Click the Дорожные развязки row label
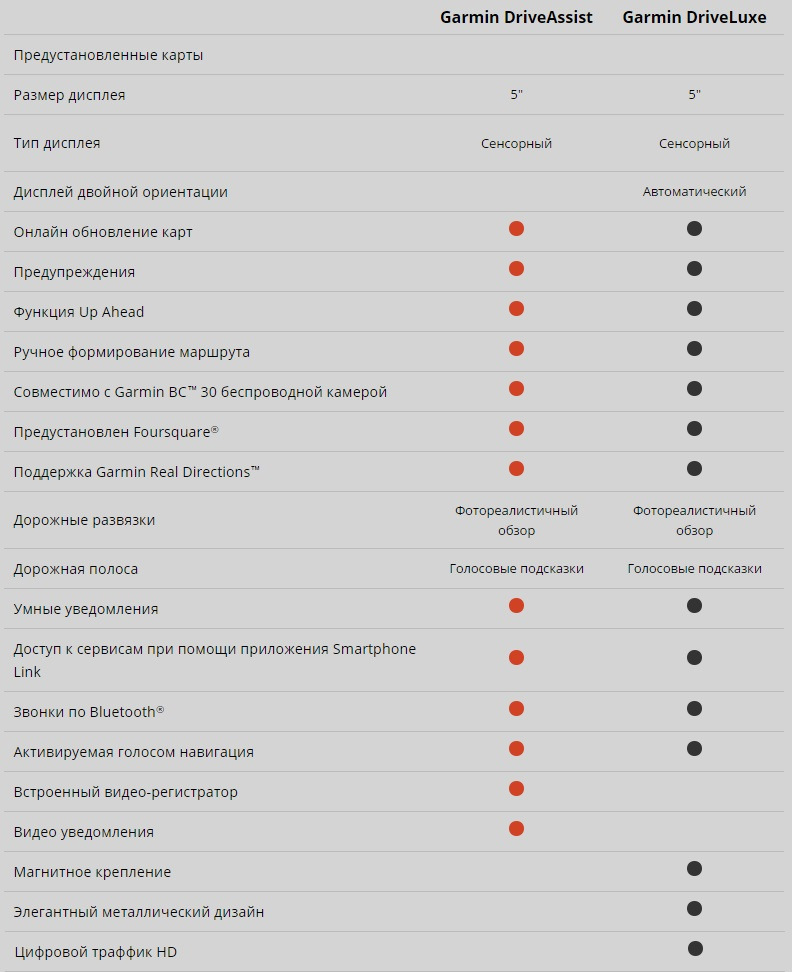This screenshot has height=972, width=792. click(84, 520)
